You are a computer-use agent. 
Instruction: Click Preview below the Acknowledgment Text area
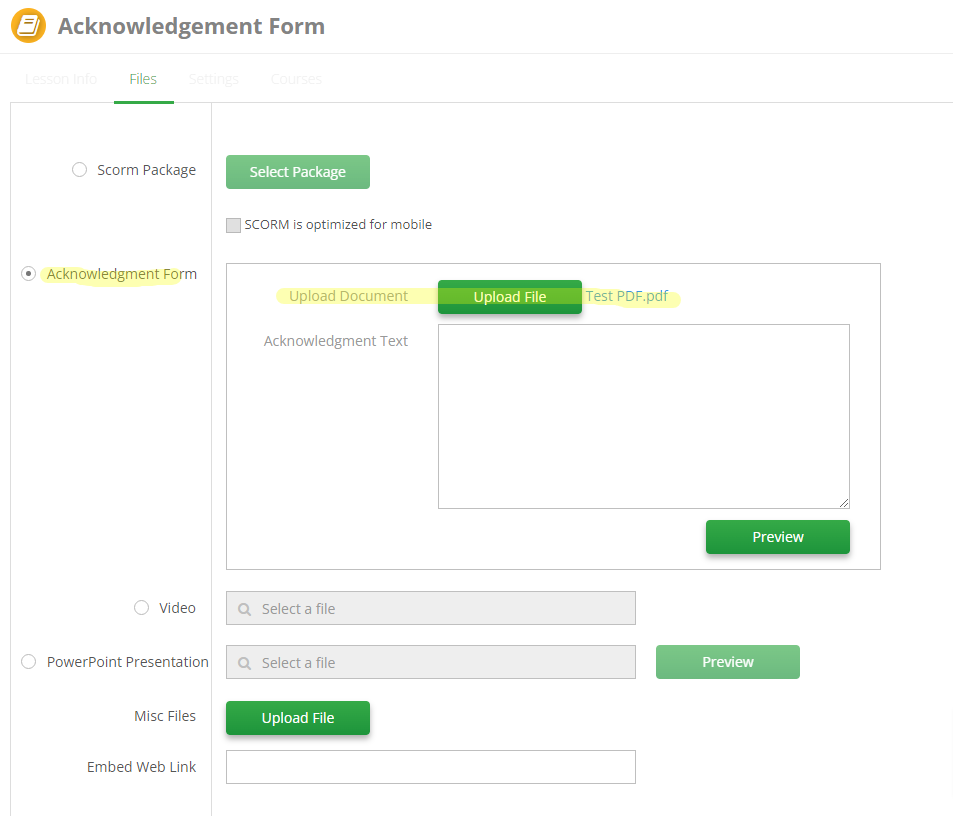click(777, 536)
